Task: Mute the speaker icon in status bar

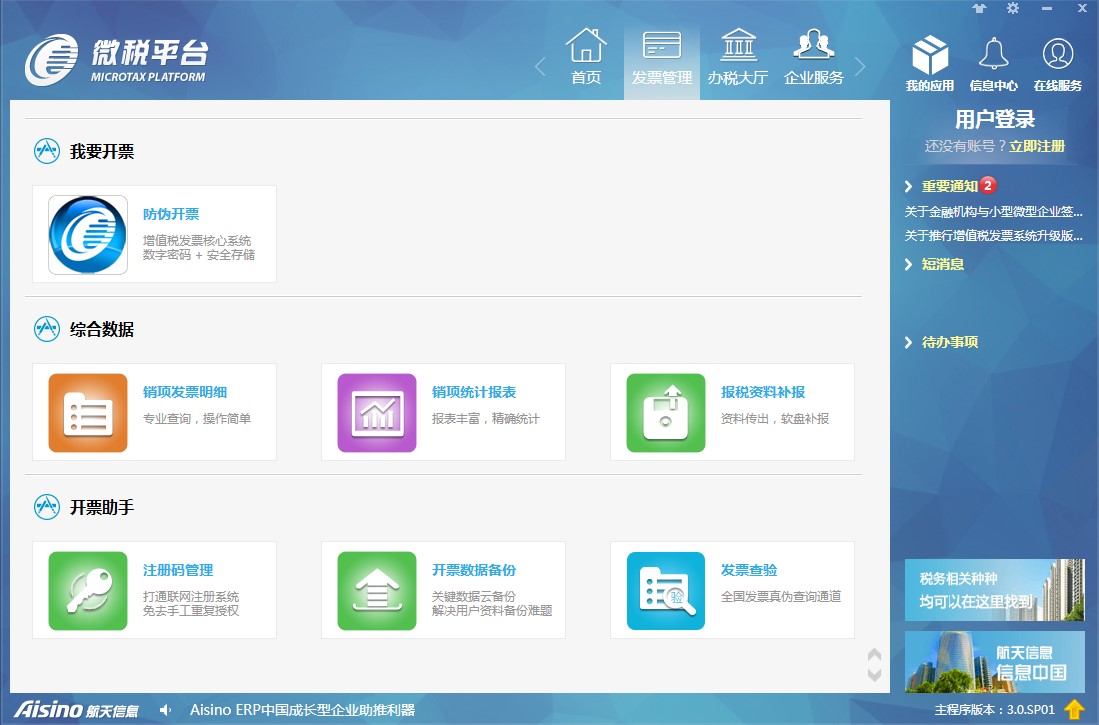Action: tap(165, 710)
